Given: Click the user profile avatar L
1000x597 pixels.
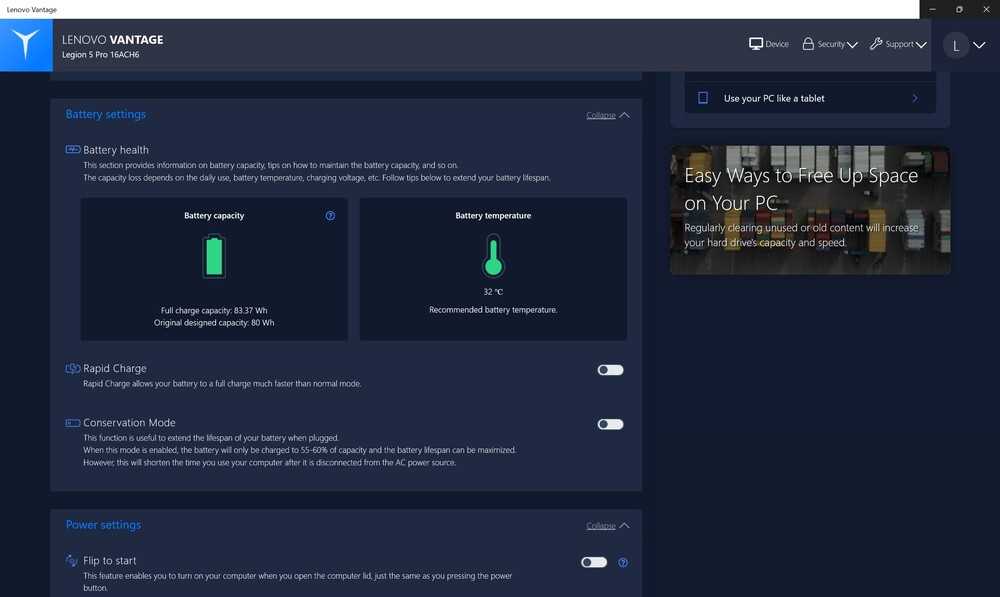Looking at the screenshot, I should pyautogui.click(x=956, y=45).
